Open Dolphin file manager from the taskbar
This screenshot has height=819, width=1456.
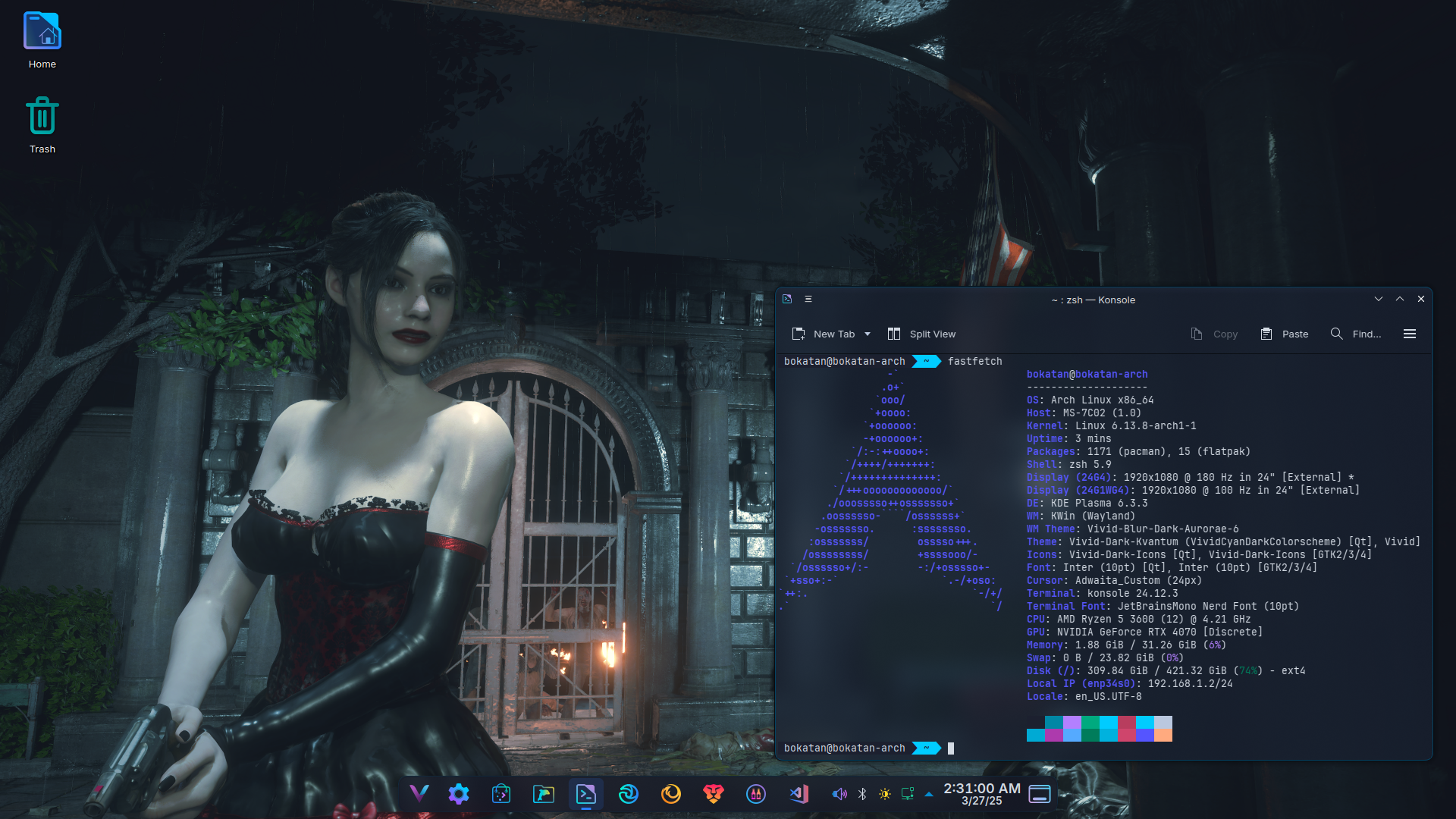coord(544,794)
